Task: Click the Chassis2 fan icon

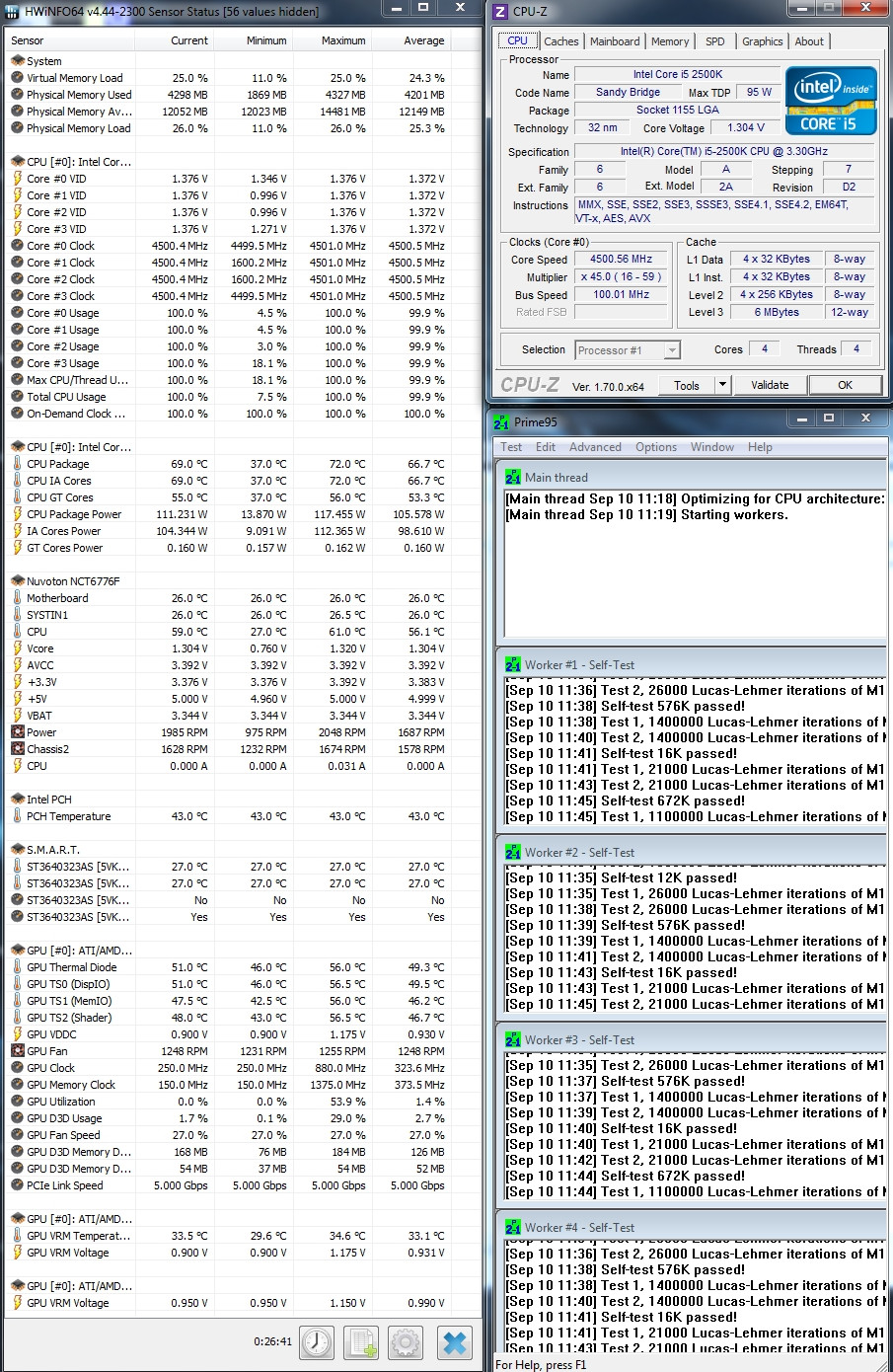Action: coord(17,748)
